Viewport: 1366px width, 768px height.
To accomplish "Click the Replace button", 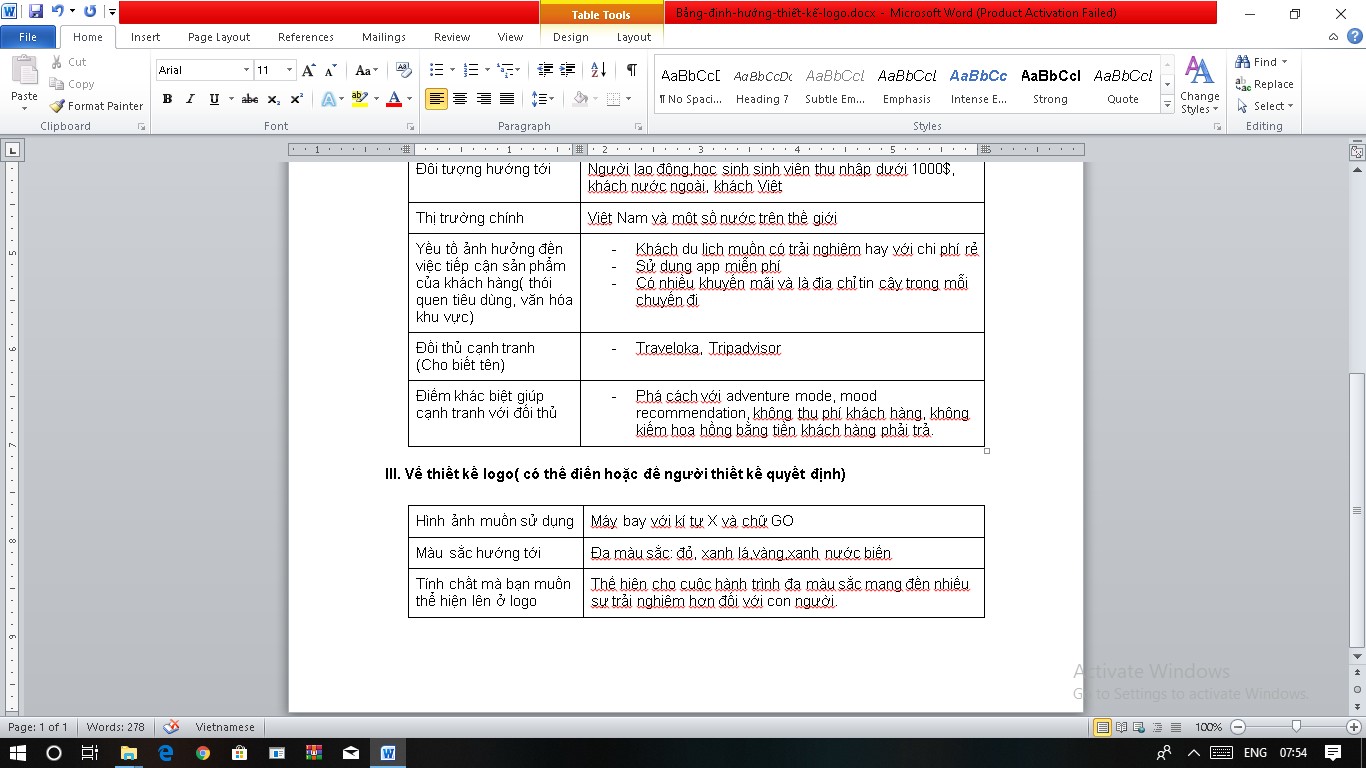I will click(x=1265, y=84).
